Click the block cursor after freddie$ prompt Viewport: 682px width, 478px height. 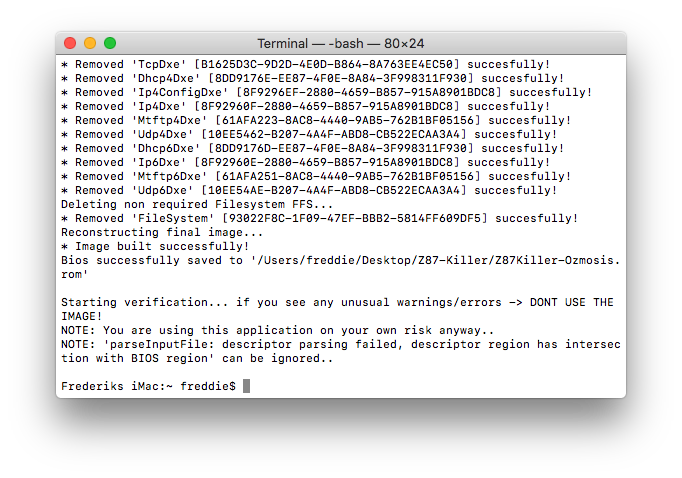(x=246, y=386)
